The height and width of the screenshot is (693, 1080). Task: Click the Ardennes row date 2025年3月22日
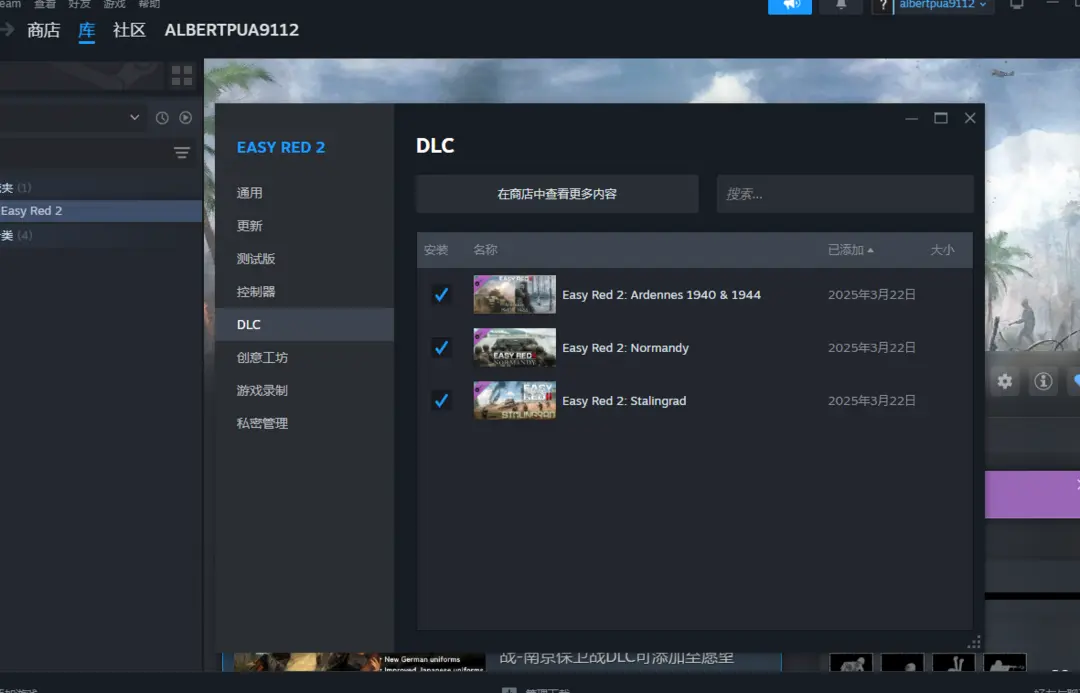click(871, 295)
